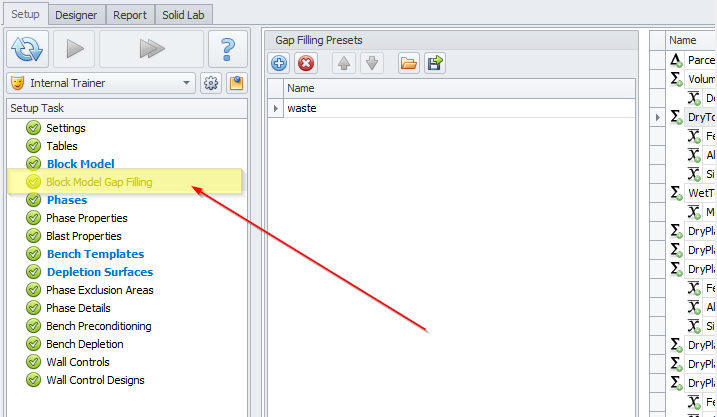Open help with the question mark icon
Image resolution: width=717 pixels, height=417 pixels.
point(228,48)
